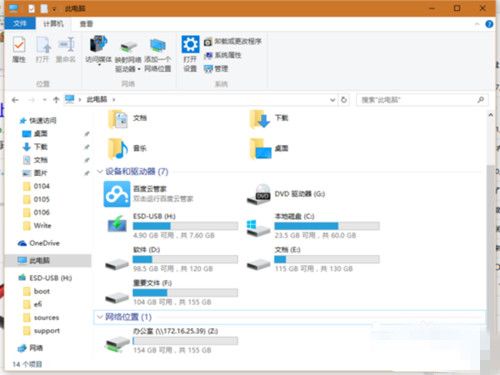Switch to the 查看 (View) tab
500x375 pixels.
[x=86, y=24]
